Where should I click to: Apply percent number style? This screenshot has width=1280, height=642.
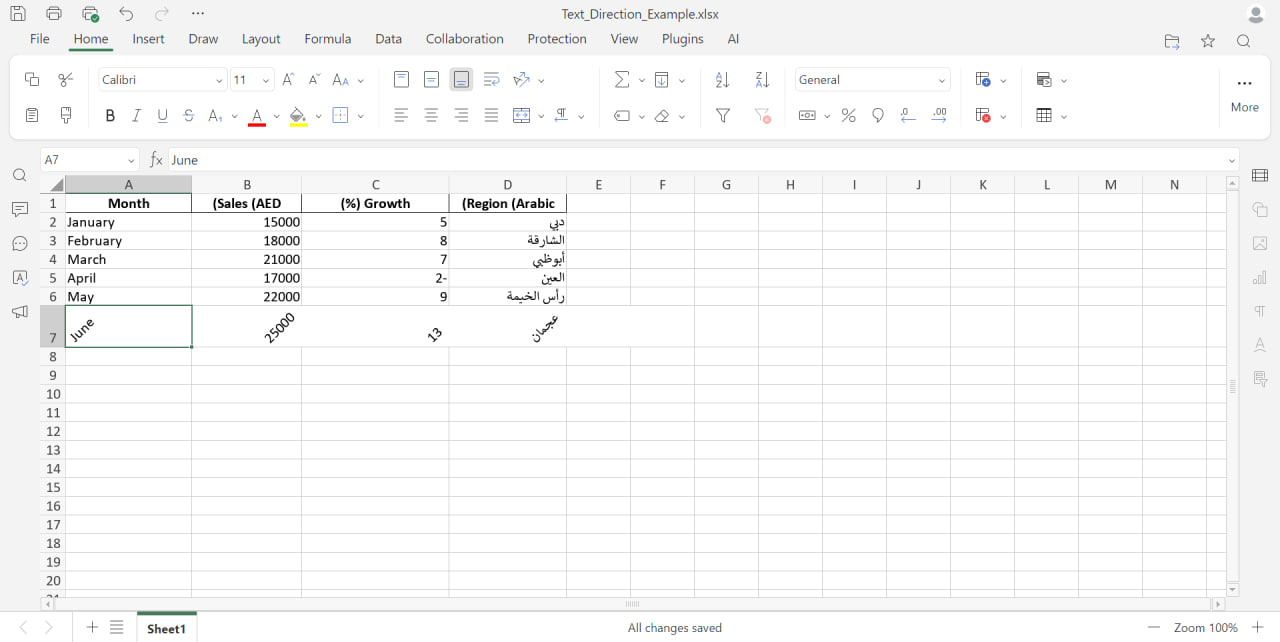point(848,115)
